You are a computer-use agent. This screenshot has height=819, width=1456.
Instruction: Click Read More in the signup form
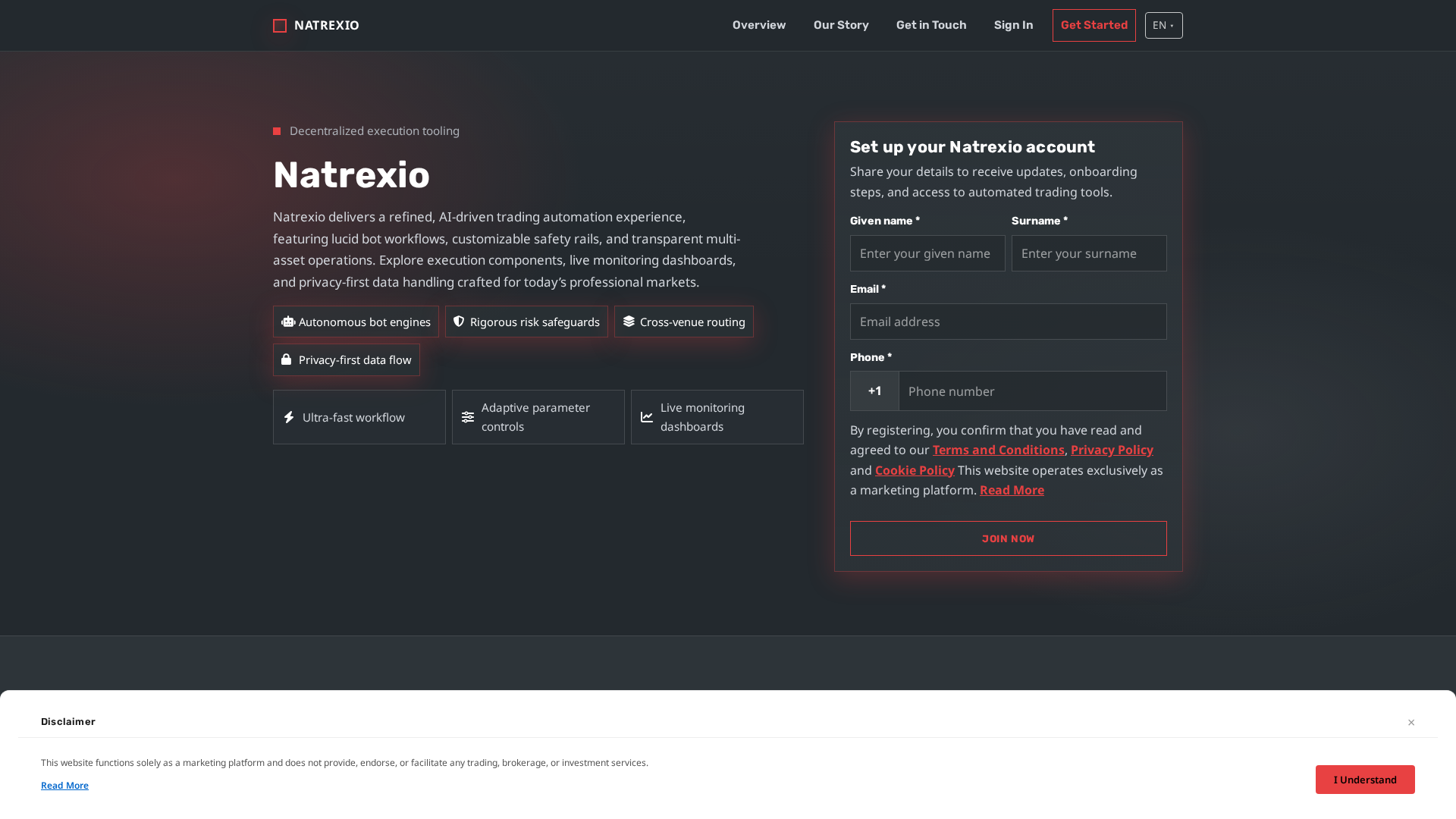1012,490
